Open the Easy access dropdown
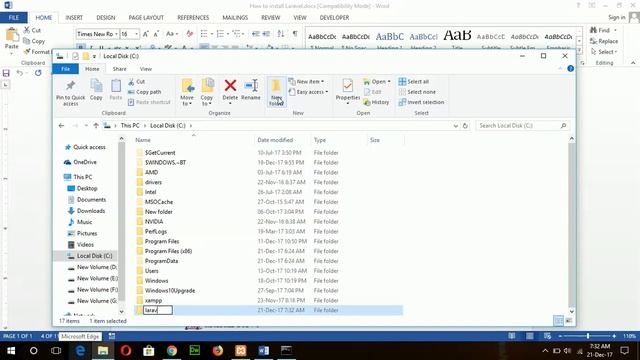Image resolution: width=640 pixels, height=360 pixels. tap(327, 92)
